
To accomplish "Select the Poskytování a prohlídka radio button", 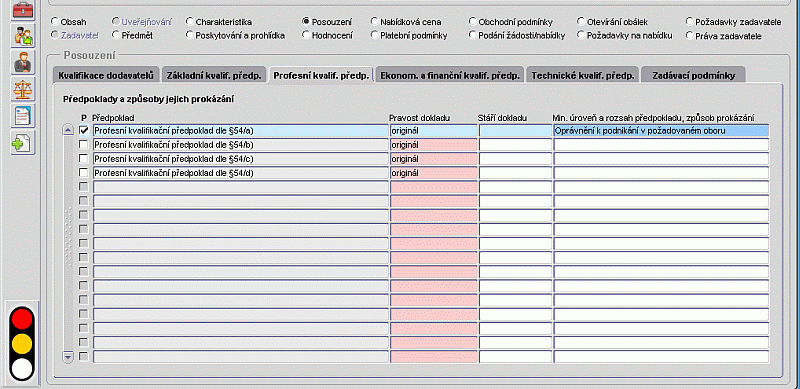I will tap(190, 35).
